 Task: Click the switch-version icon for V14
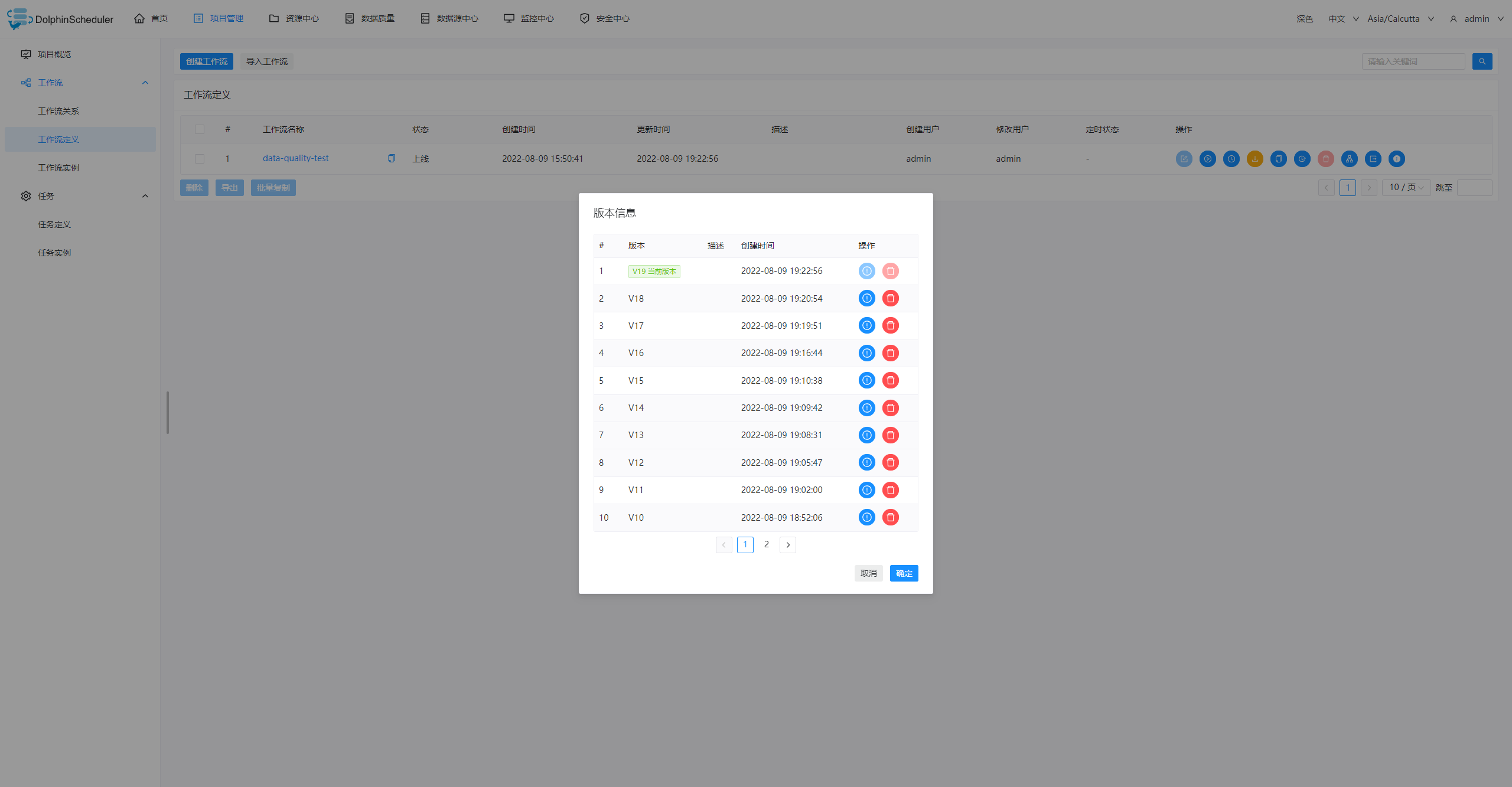[866, 407]
